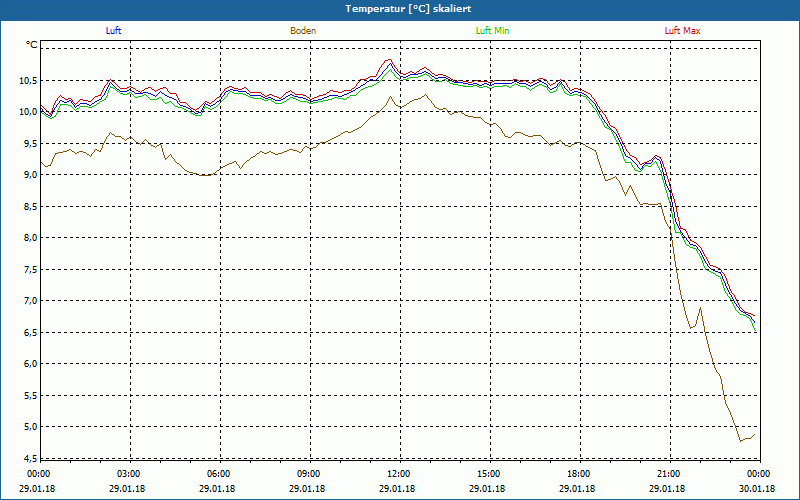Image resolution: width=800 pixels, height=500 pixels.
Task: Click the green Luft Min legend label
Action: coord(492,31)
